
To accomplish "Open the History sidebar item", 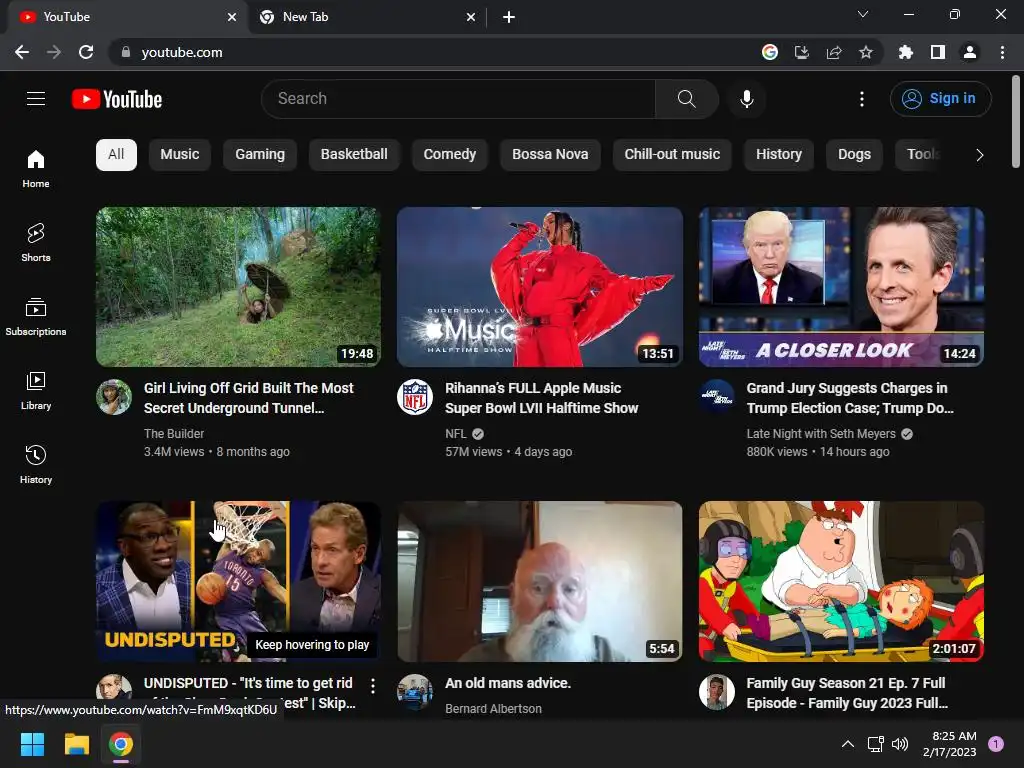I will pyautogui.click(x=36, y=464).
